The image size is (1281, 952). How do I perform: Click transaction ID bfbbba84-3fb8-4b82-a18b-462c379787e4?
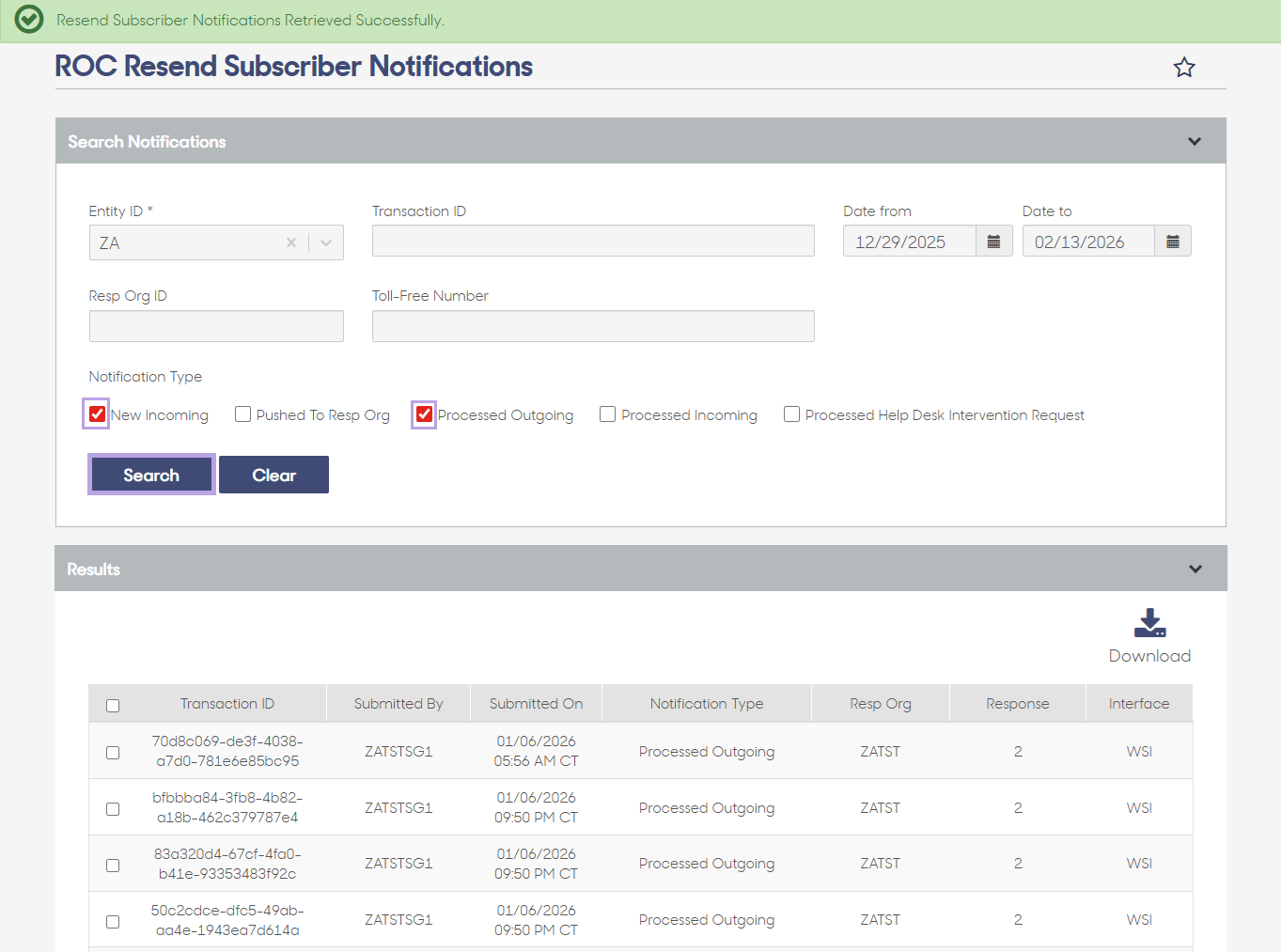227,807
